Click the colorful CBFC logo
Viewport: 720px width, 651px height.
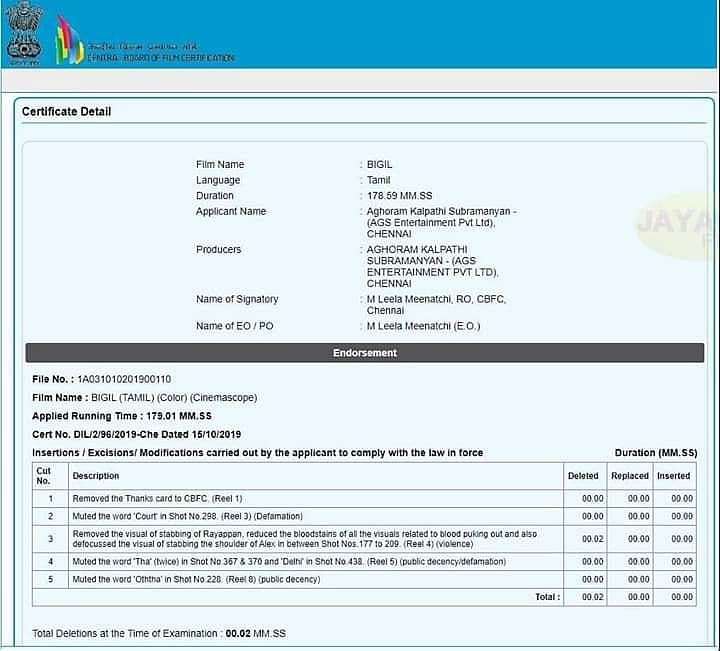(x=68, y=38)
